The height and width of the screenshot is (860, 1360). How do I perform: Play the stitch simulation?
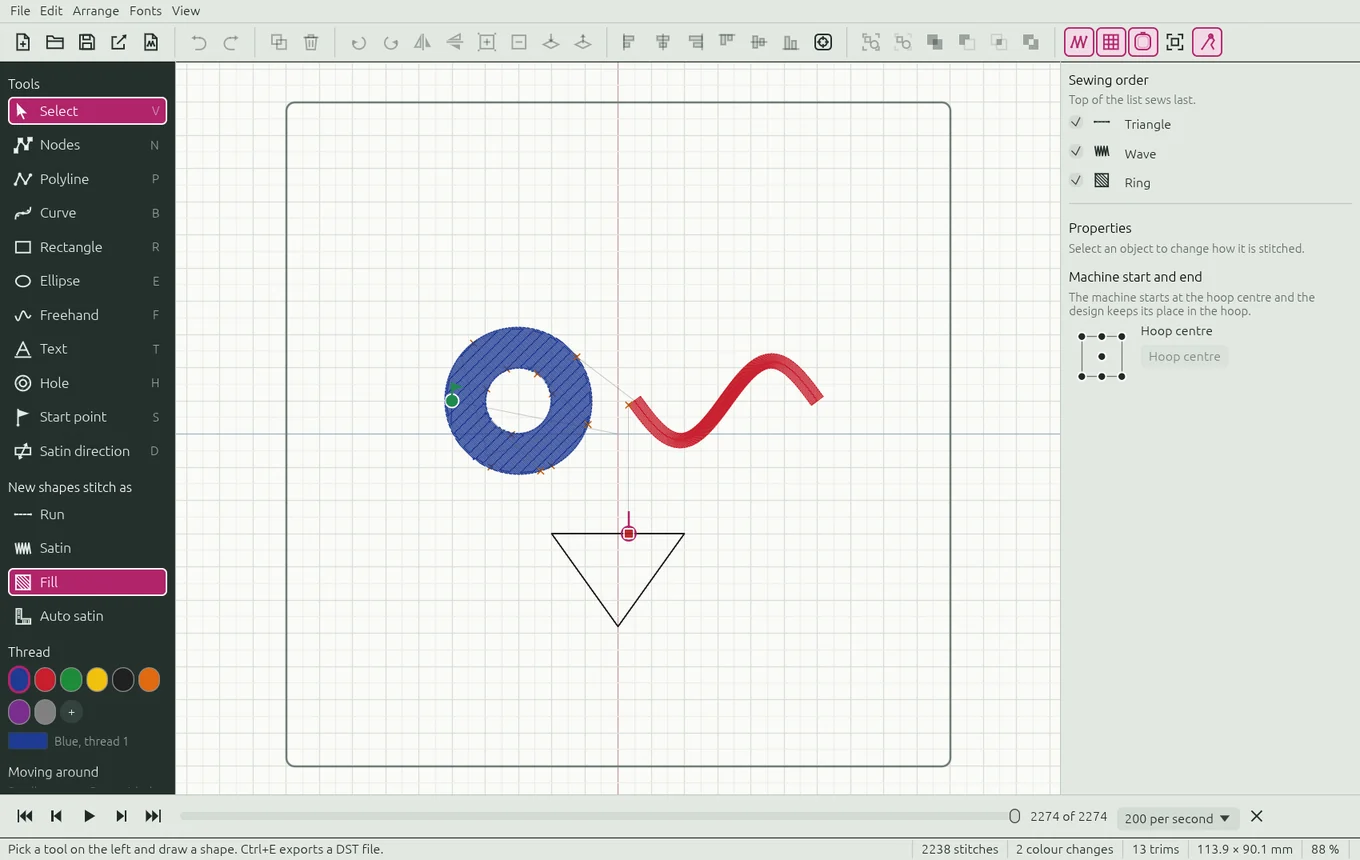click(89, 816)
